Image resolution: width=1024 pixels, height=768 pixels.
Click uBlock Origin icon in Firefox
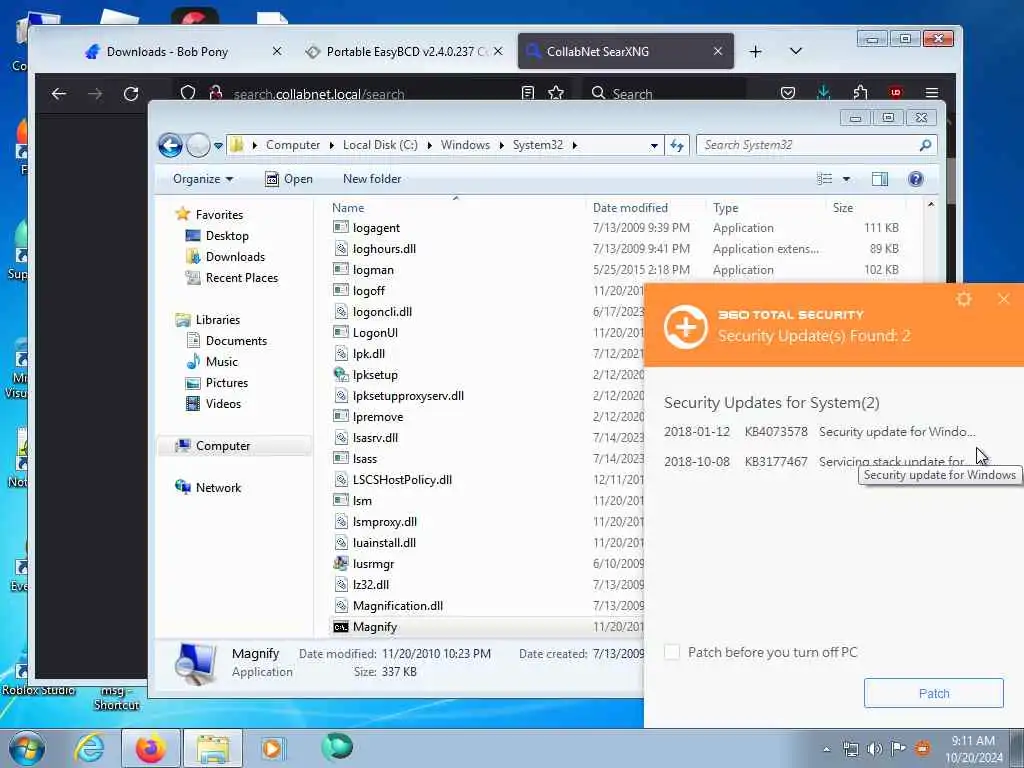tap(896, 93)
